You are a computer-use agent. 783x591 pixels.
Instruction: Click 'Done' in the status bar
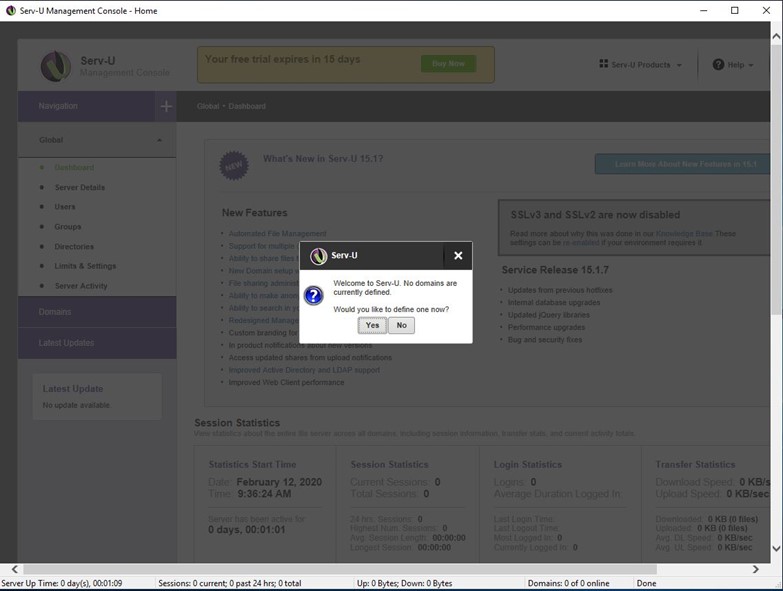pos(646,583)
